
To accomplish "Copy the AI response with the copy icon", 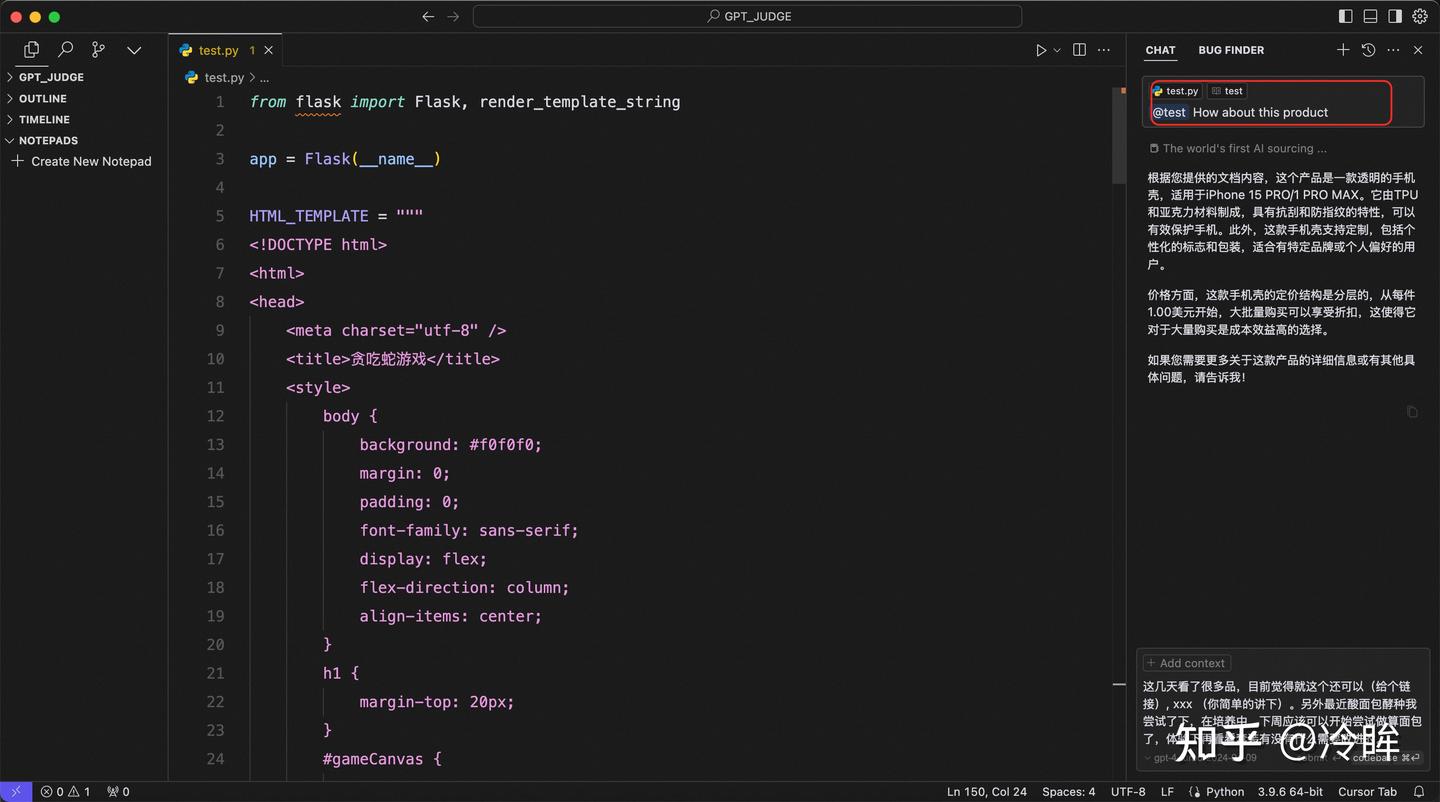I will pos(1411,411).
